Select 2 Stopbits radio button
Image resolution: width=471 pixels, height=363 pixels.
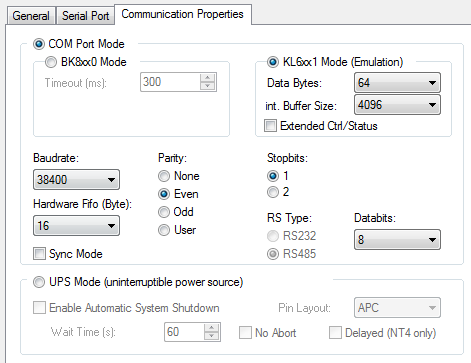click(273, 192)
